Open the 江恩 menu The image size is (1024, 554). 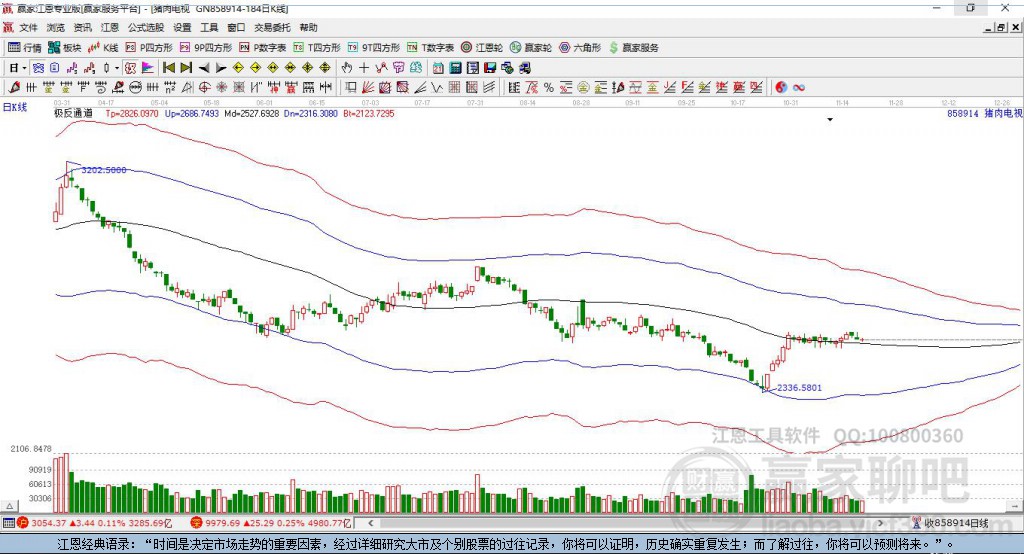point(110,27)
